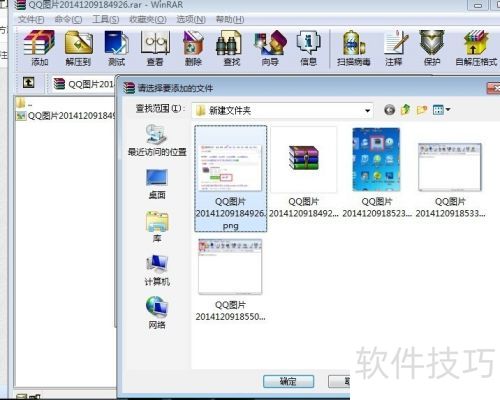
Task: Close the add-files dialog
Action: tap(494, 88)
